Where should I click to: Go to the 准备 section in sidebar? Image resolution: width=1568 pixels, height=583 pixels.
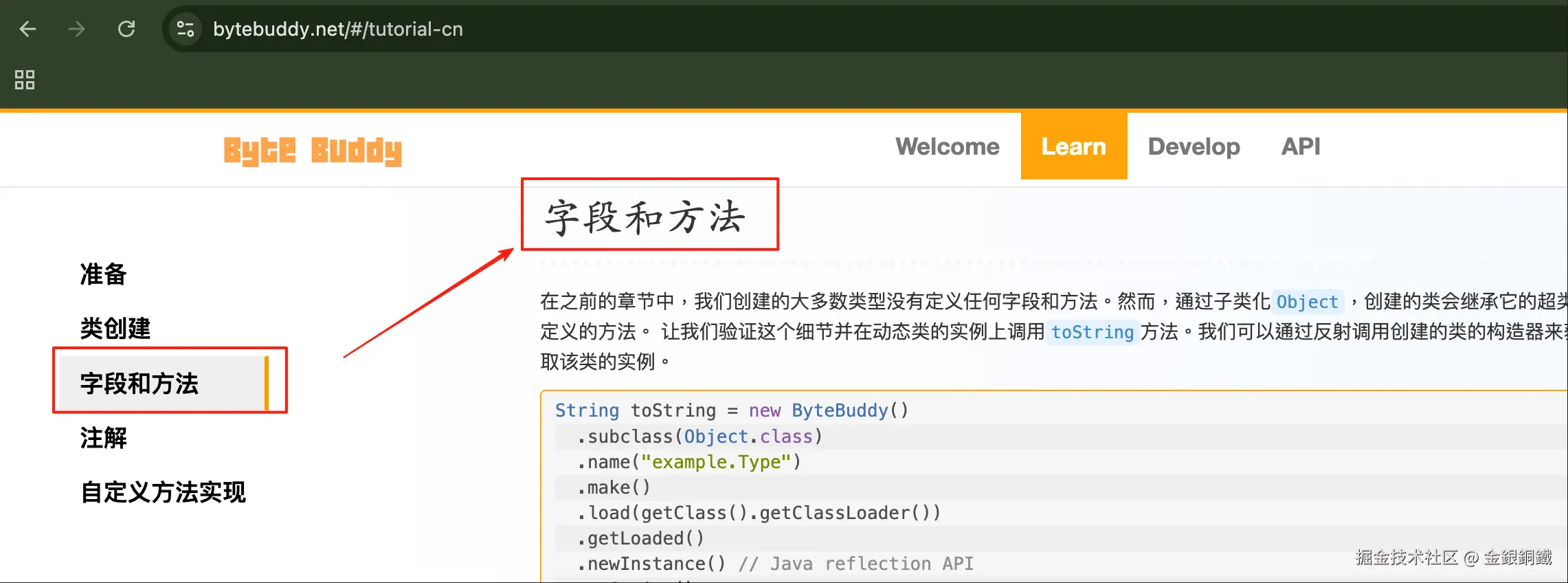103,274
